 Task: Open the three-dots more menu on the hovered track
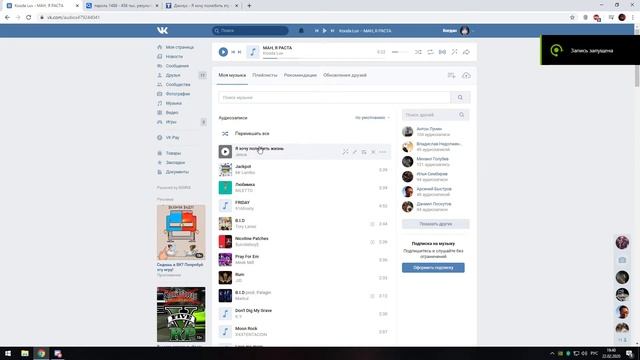coord(382,152)
